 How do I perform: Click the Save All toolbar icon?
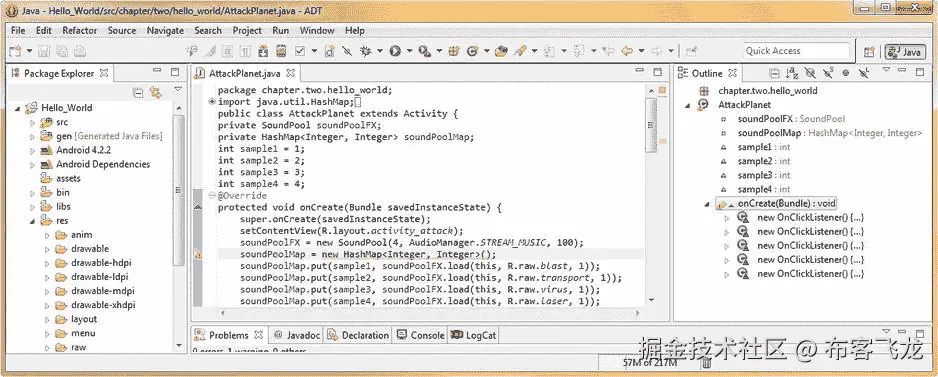click(62, 51)
